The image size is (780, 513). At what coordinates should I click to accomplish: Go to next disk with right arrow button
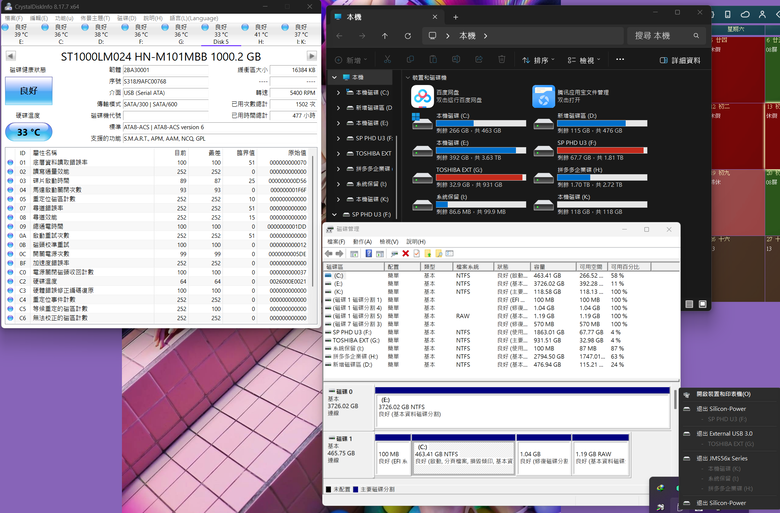tap(311, 56)
